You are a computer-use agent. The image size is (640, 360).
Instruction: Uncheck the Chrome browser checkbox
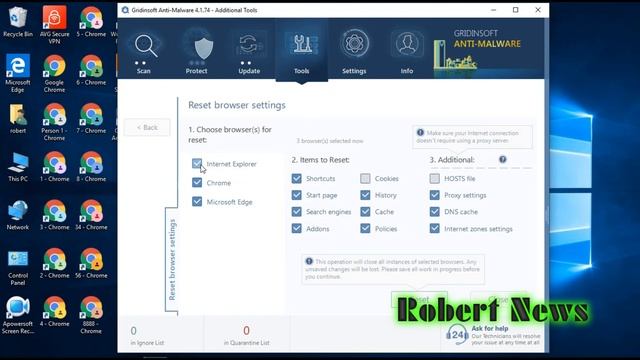pos(197,182)
